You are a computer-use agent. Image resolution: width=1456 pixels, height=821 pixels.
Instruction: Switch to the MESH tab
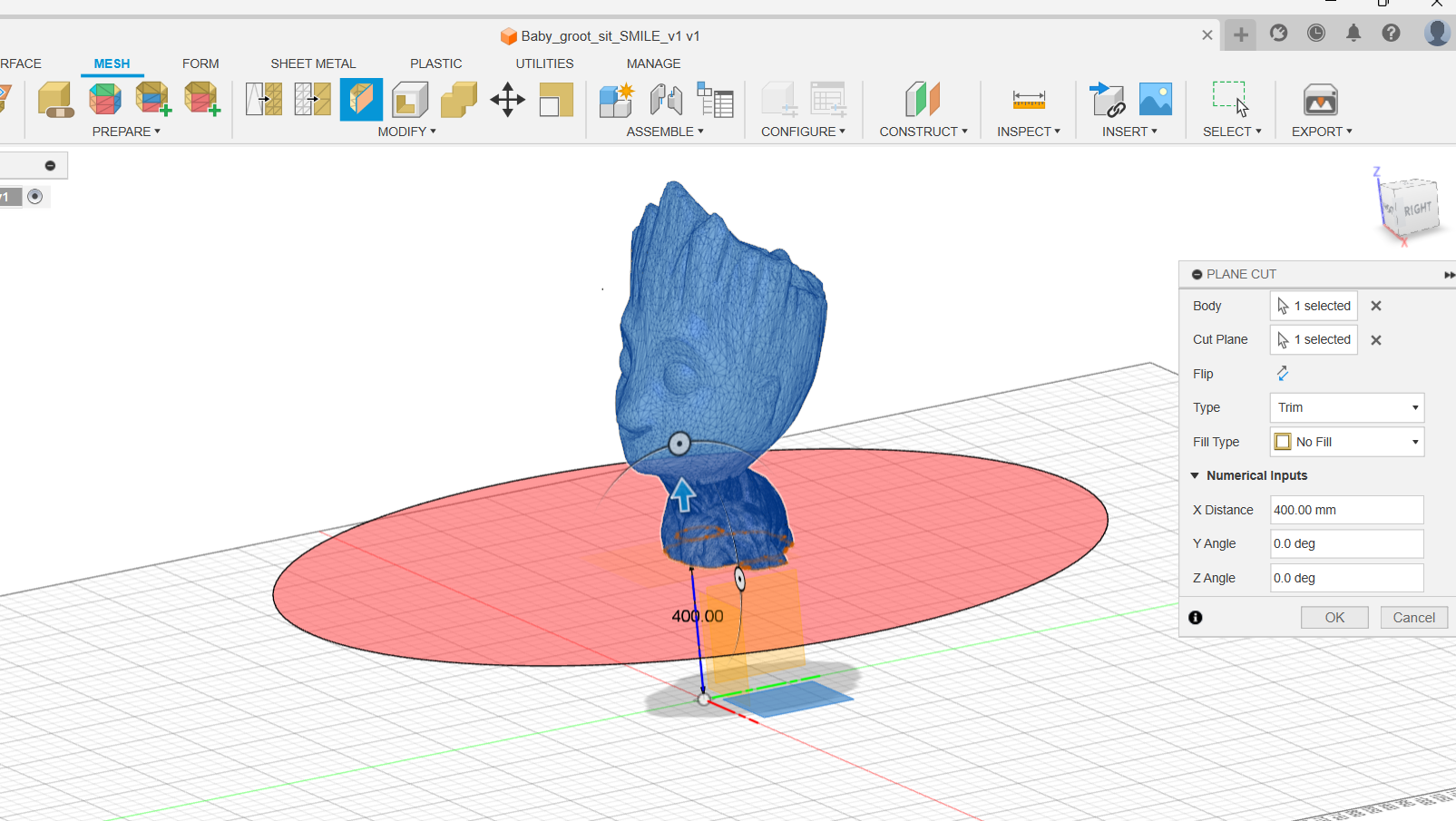(112, 64)
